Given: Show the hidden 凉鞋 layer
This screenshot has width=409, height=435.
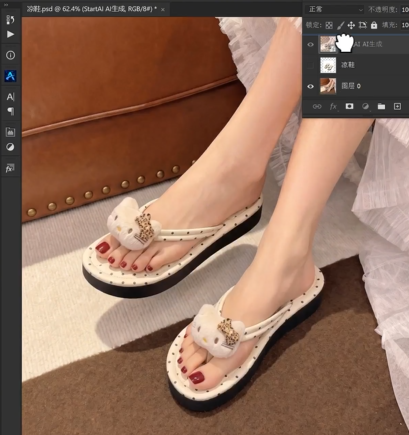Looking at the screenshot, I should point(310,65).
